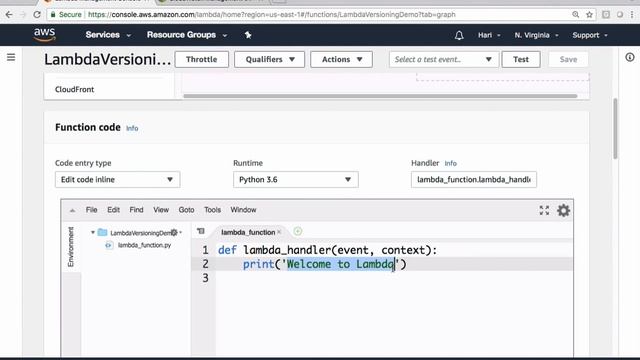Click the lambda_function.py file icon
The image size is (640, 360).
109,245
